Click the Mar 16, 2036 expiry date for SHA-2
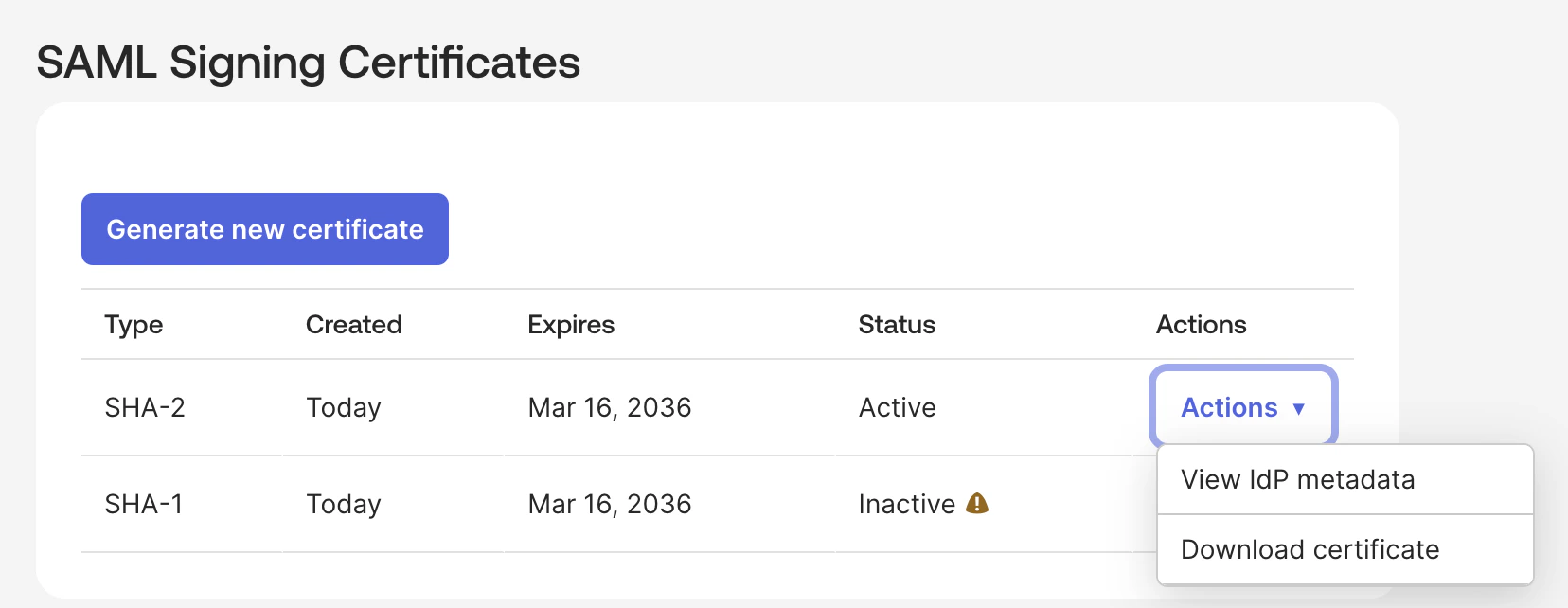The width and height of the screenshot is (1568, 608). pyautogui.click(x=610, y=407)
